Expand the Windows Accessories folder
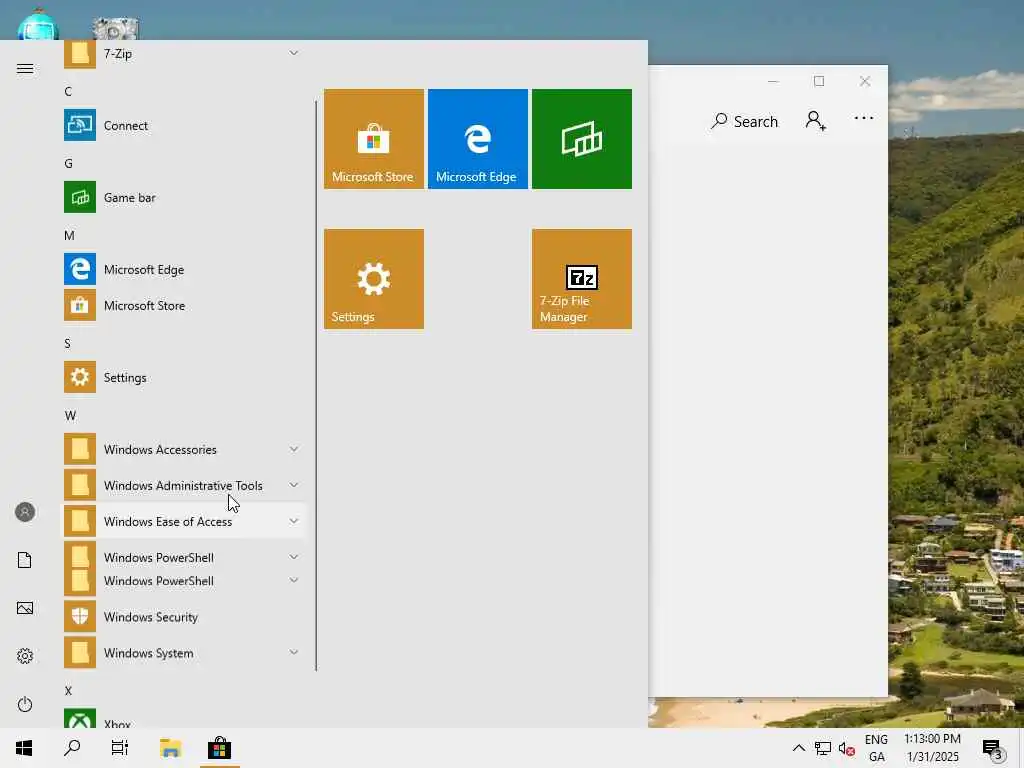Screen dimensions: 1024x768 184,449
